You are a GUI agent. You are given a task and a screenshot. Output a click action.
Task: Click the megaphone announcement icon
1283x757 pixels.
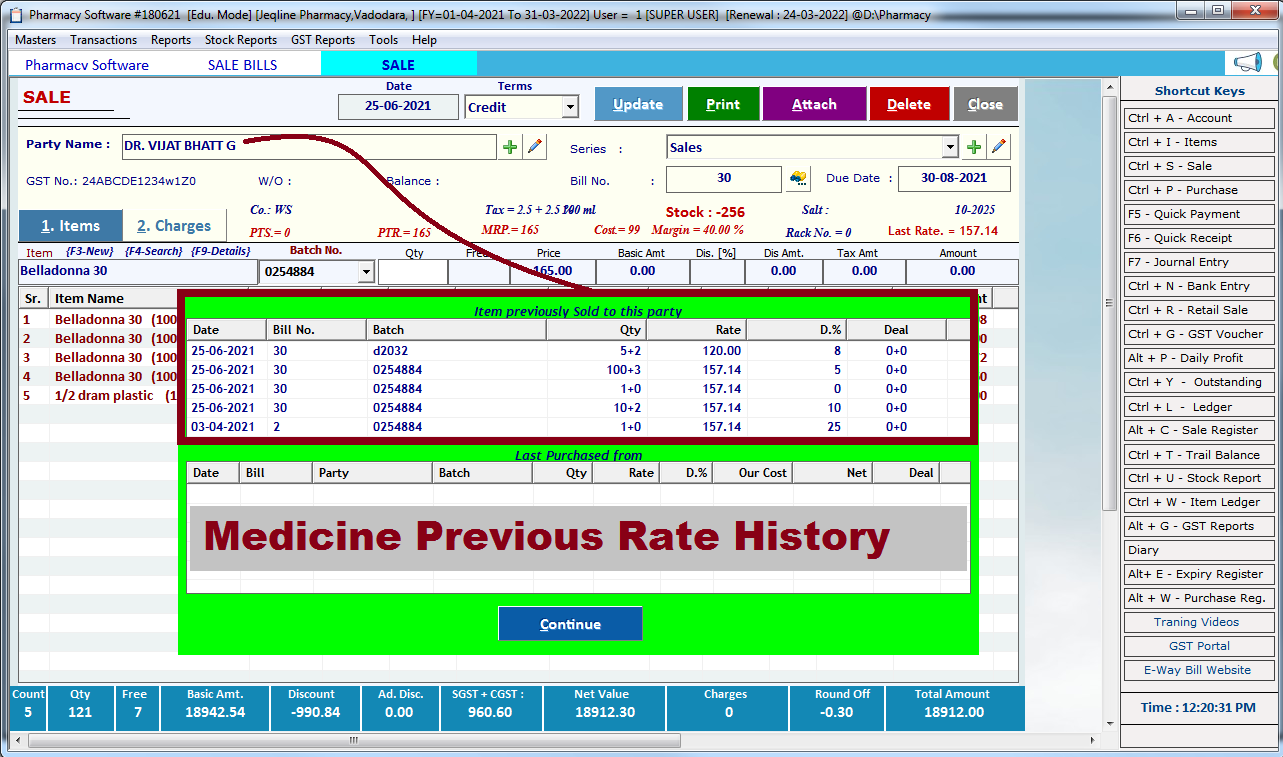click(x=1251, y=61)
